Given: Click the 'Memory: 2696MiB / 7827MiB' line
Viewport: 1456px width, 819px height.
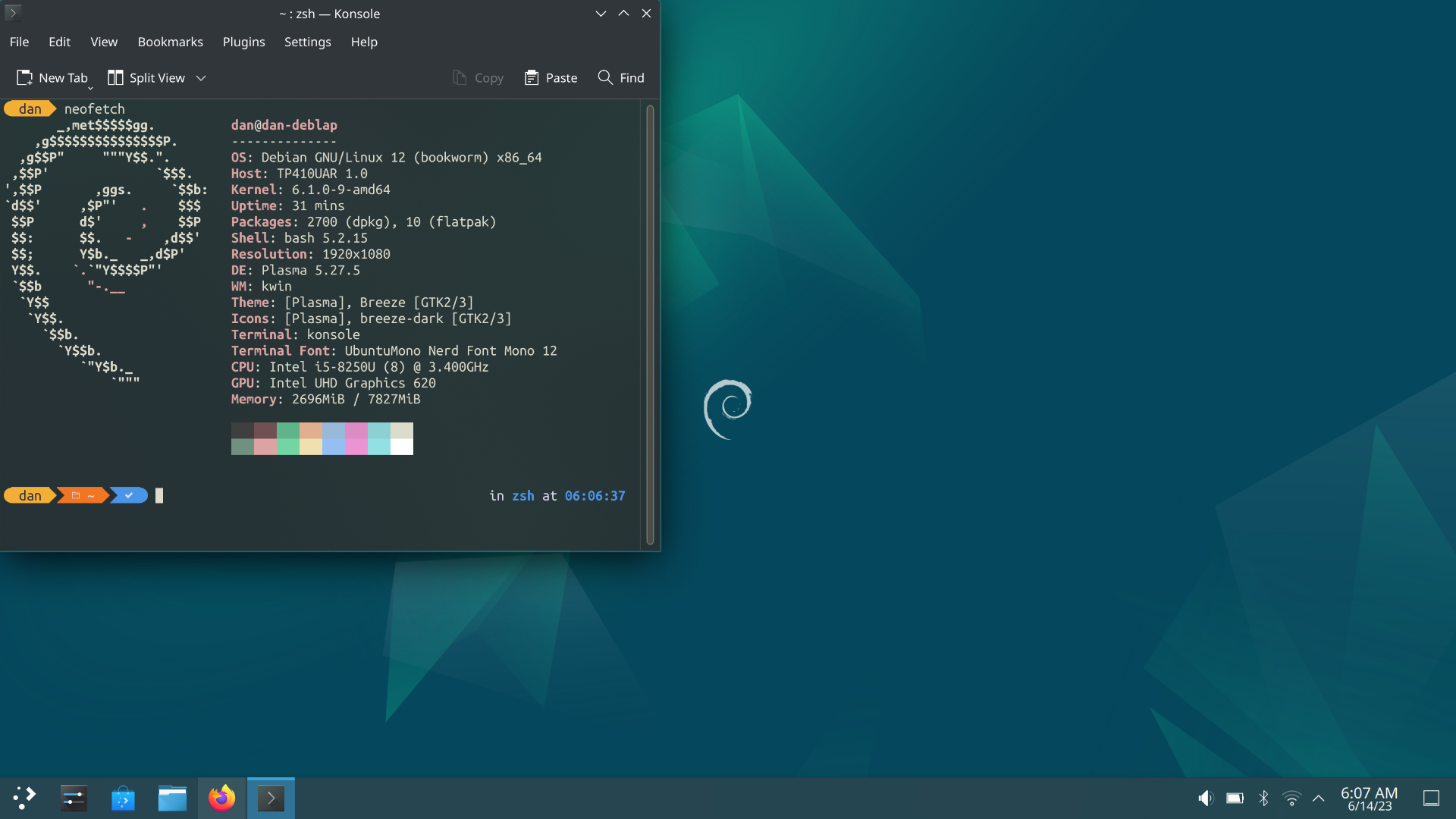Looking at the screenshot, I should 326,399.
